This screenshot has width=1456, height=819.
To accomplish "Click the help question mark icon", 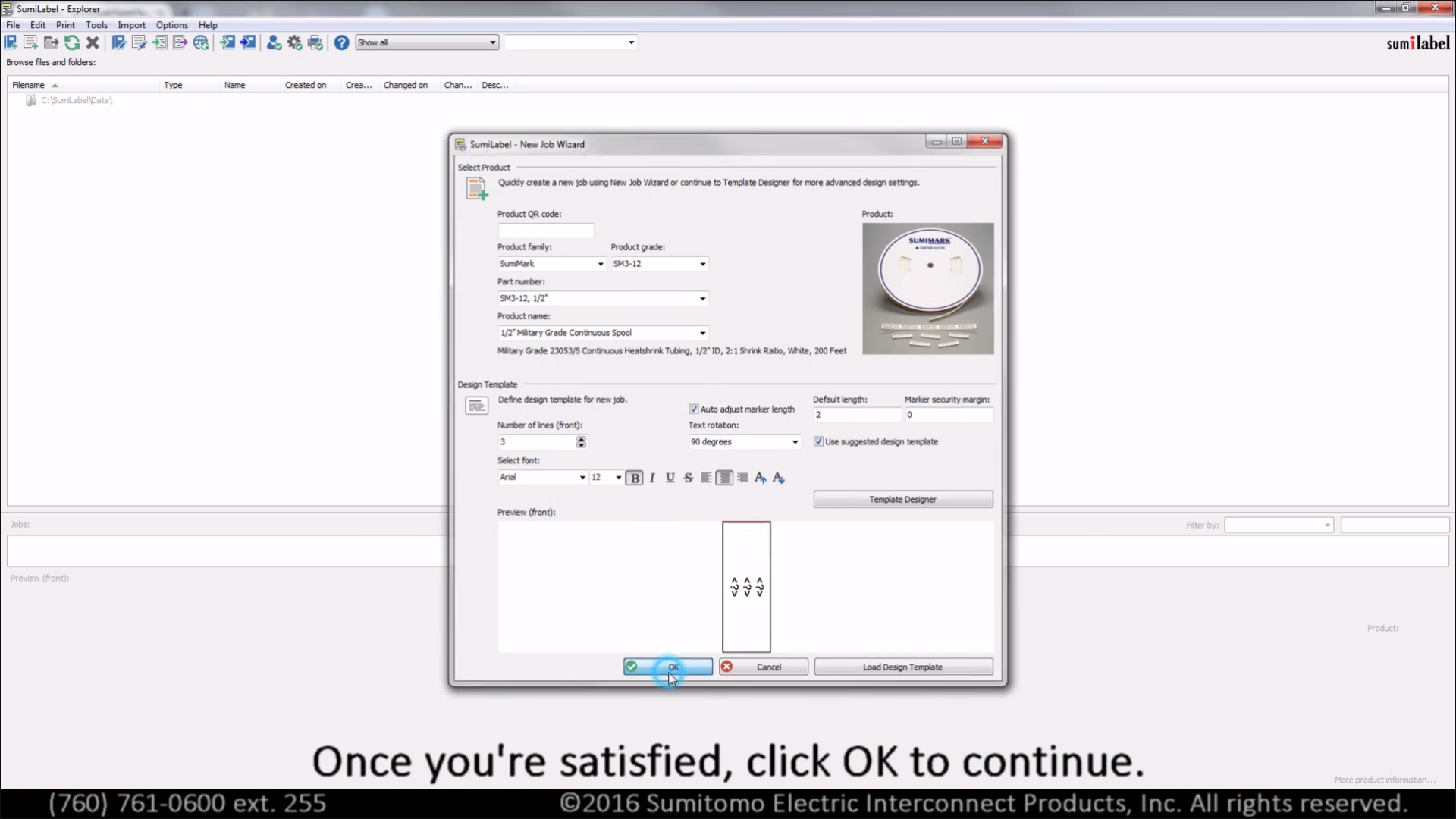I will coord(341,43).
